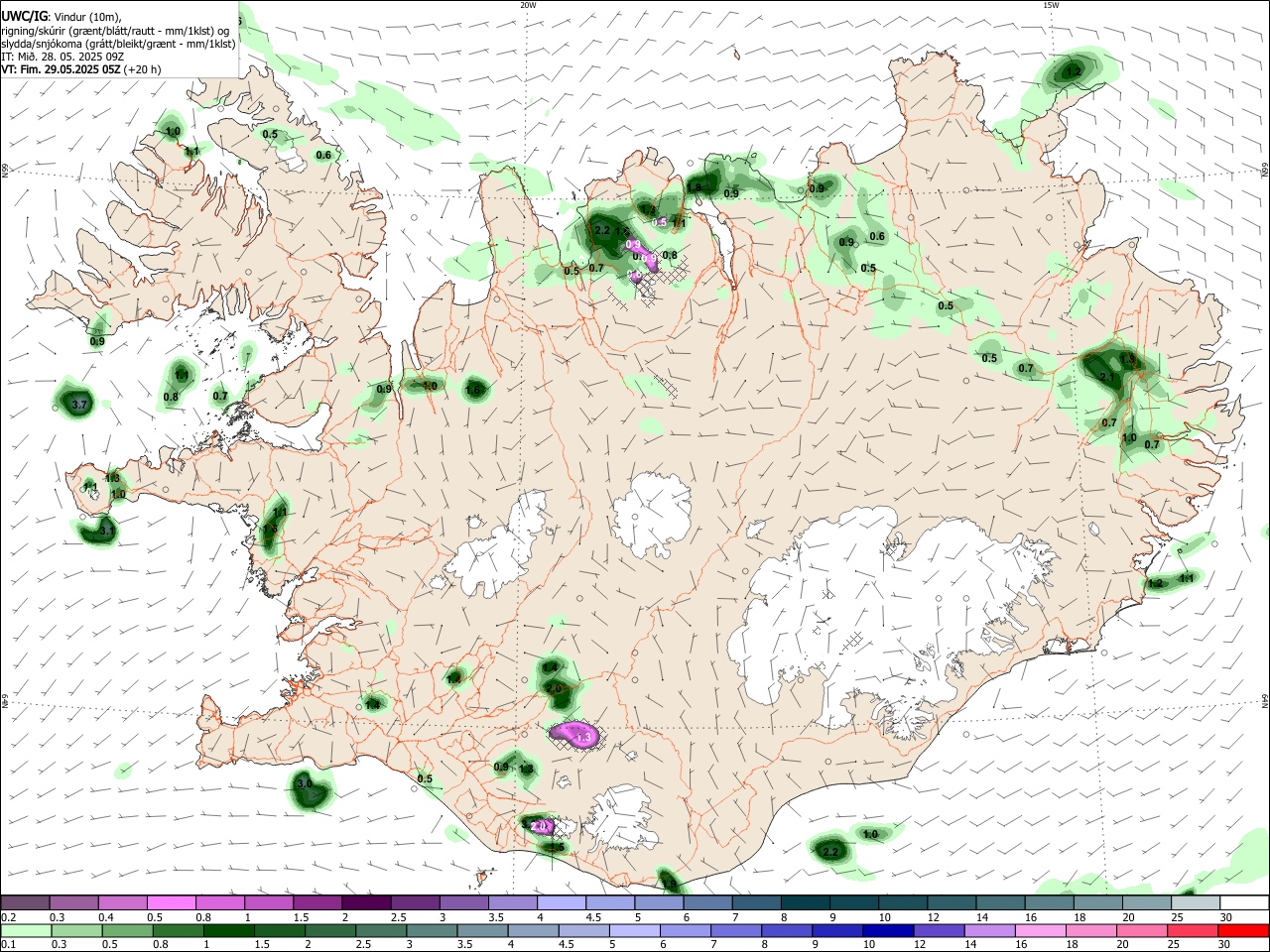
Task: Click the 'UWC/IG' map title text
Action: (x=24, y=17)
